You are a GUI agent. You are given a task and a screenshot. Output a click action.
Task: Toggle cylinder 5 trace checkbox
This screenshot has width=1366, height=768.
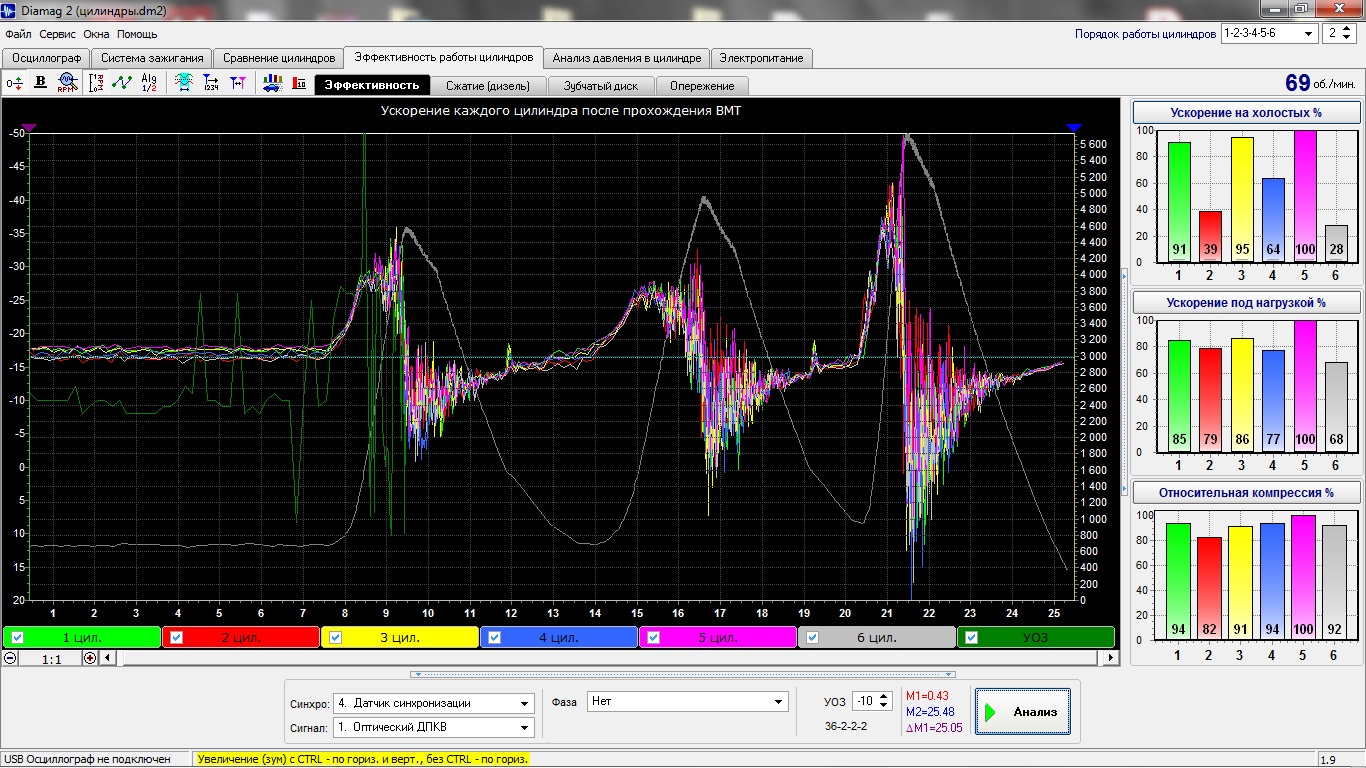point(653,638)
